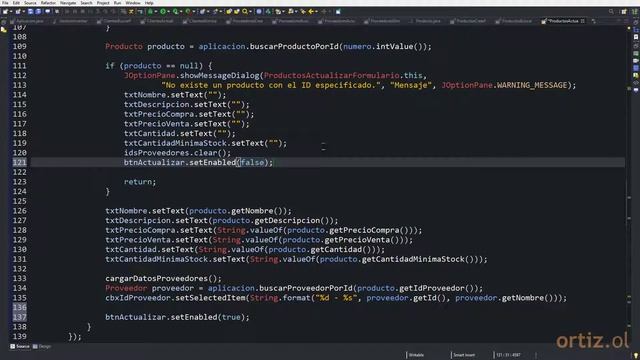Image resolution: width=640 pixels, height=360 pixels.
Task: Click the magnifier Search toolbar icon
Action: [245, 11]
